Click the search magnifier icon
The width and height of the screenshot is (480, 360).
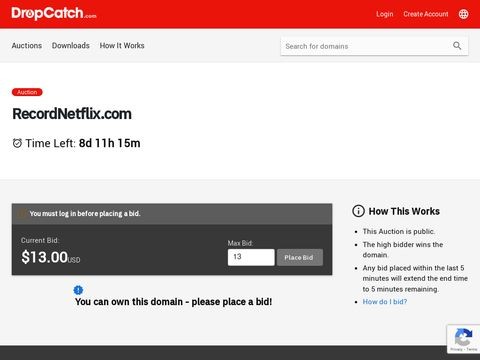pos(457,46)
